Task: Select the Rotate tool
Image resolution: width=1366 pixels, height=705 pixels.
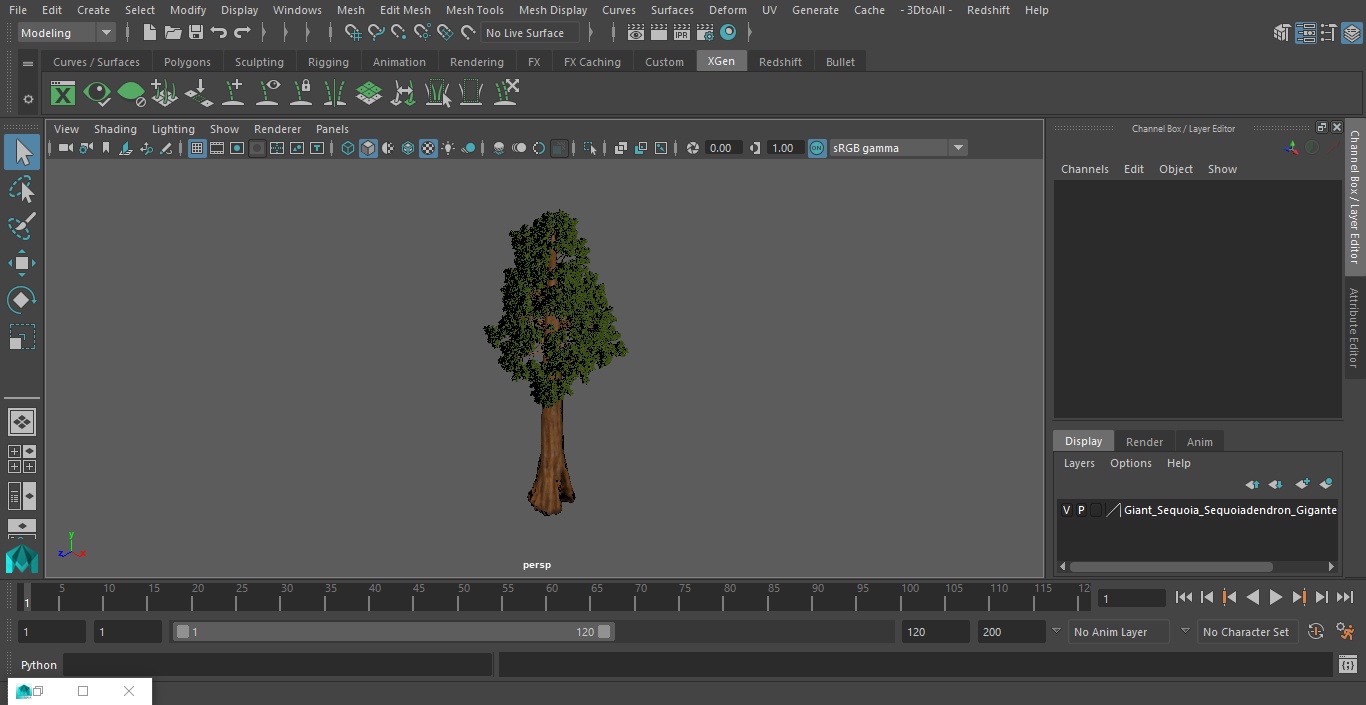Action: pos(21,300)
